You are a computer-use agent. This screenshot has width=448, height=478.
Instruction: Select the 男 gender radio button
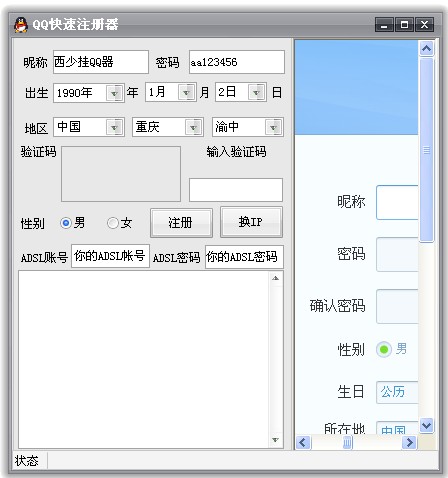click(66, 223)
